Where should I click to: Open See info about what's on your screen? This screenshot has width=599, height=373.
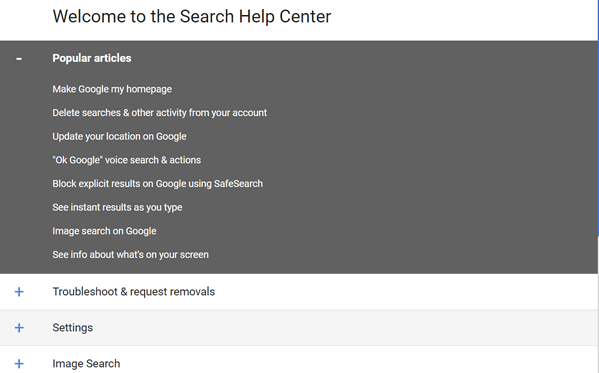pyautogui.click(x=130, y=255)
